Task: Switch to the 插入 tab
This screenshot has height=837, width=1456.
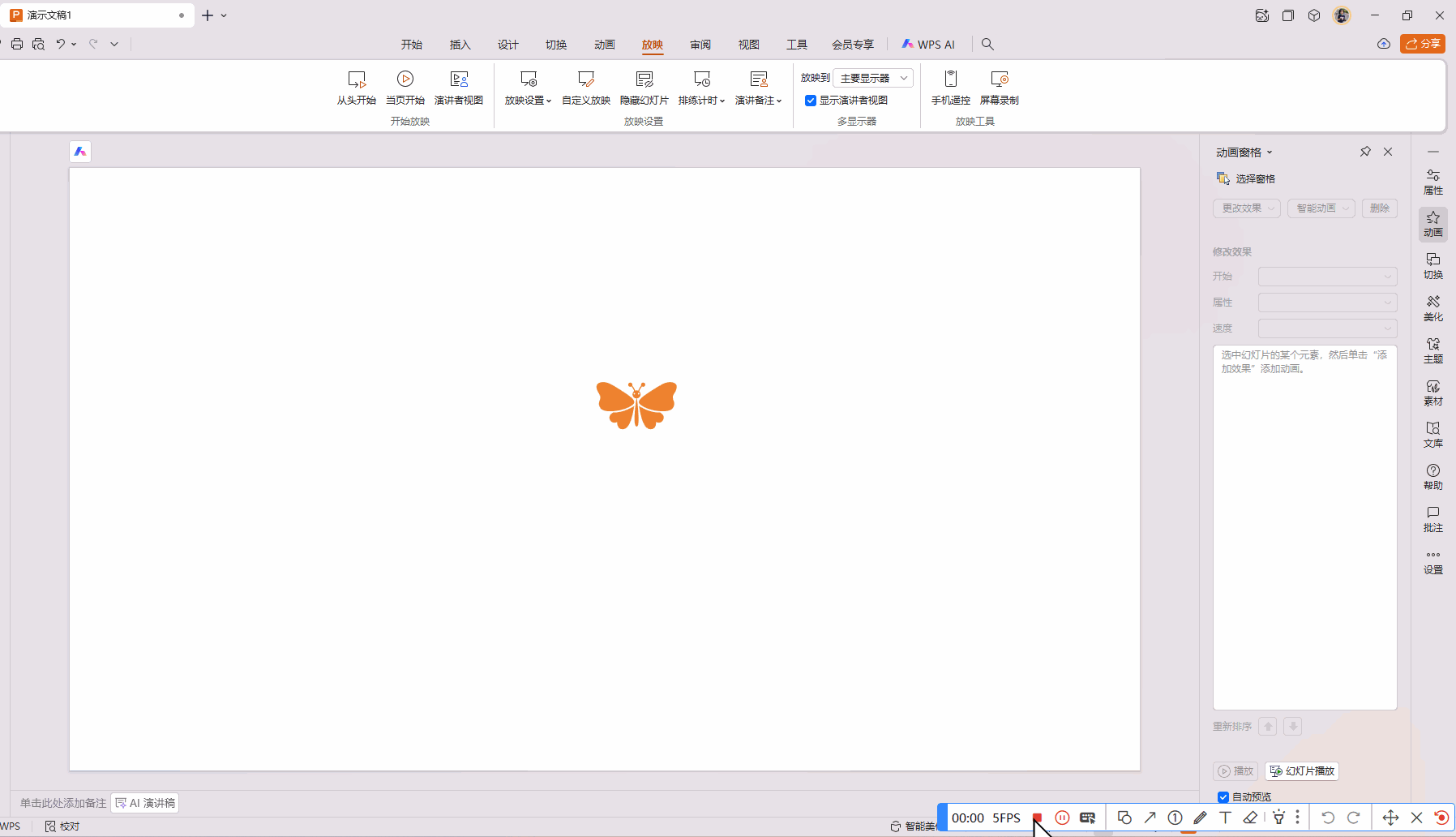Action: click(x=460, y=45)
